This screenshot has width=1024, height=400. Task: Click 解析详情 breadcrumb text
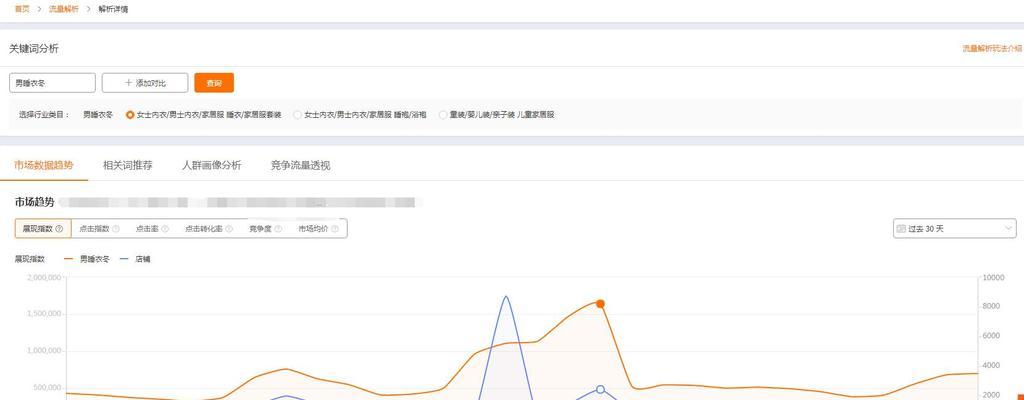point(113,9)
